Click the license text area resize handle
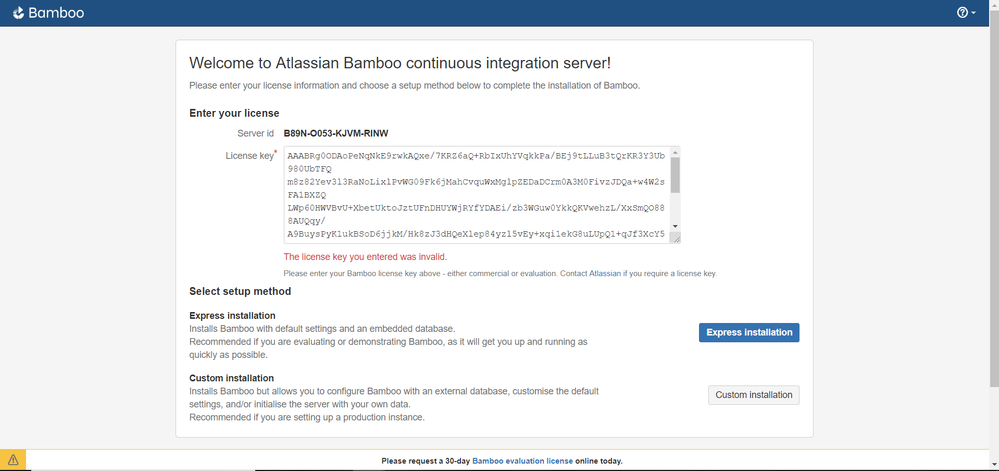This screenshot has height=471, width=999. click(675, 238)
